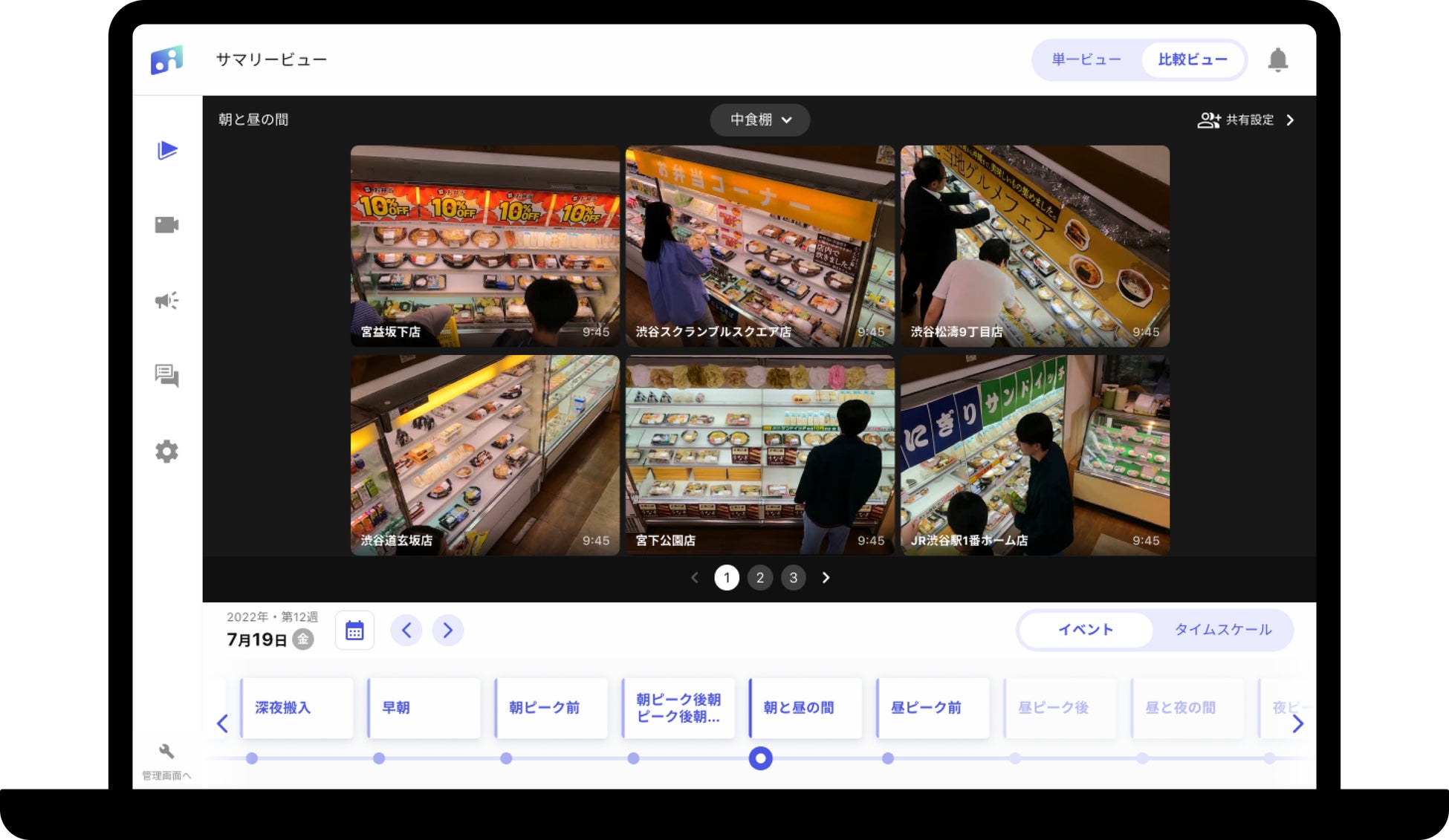Viewport: 1449px width, 840px height.
Task: Select the 昼ピーク前 event card
Action: point(932,708)
